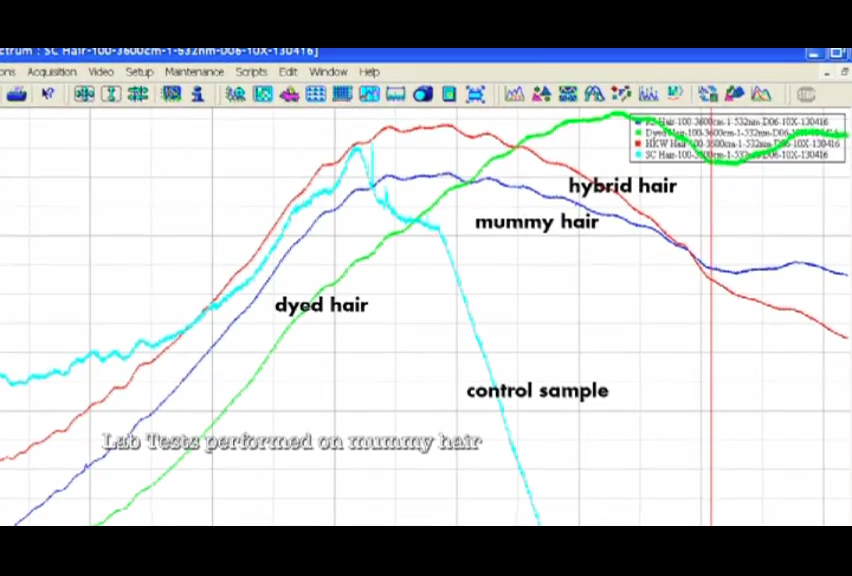The width and height of the screenshot is (852, 576).
Task: Open the Maintenance menu
Action: 194,72
